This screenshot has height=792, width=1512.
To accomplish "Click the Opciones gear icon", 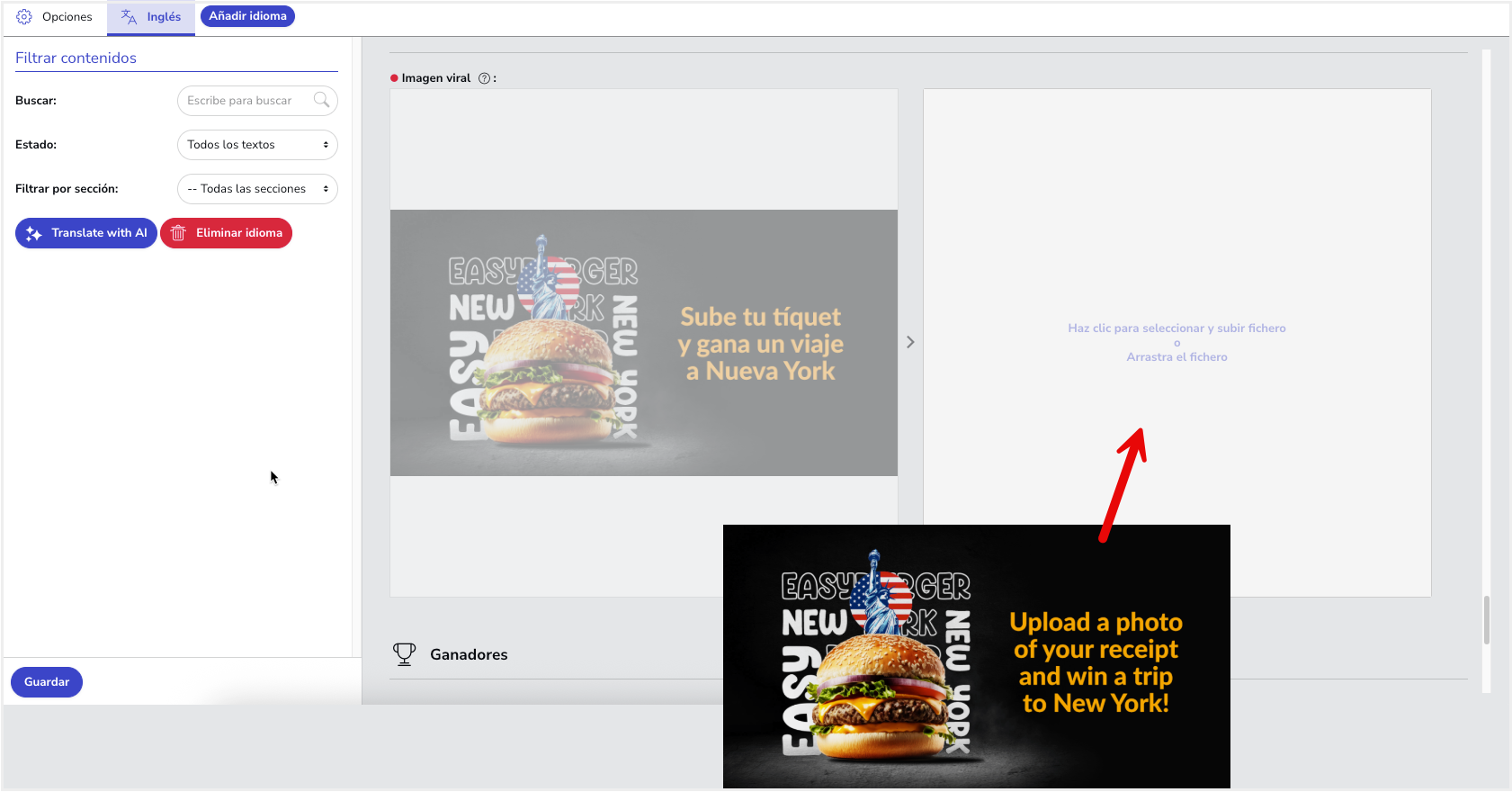I will pos(24,17).
